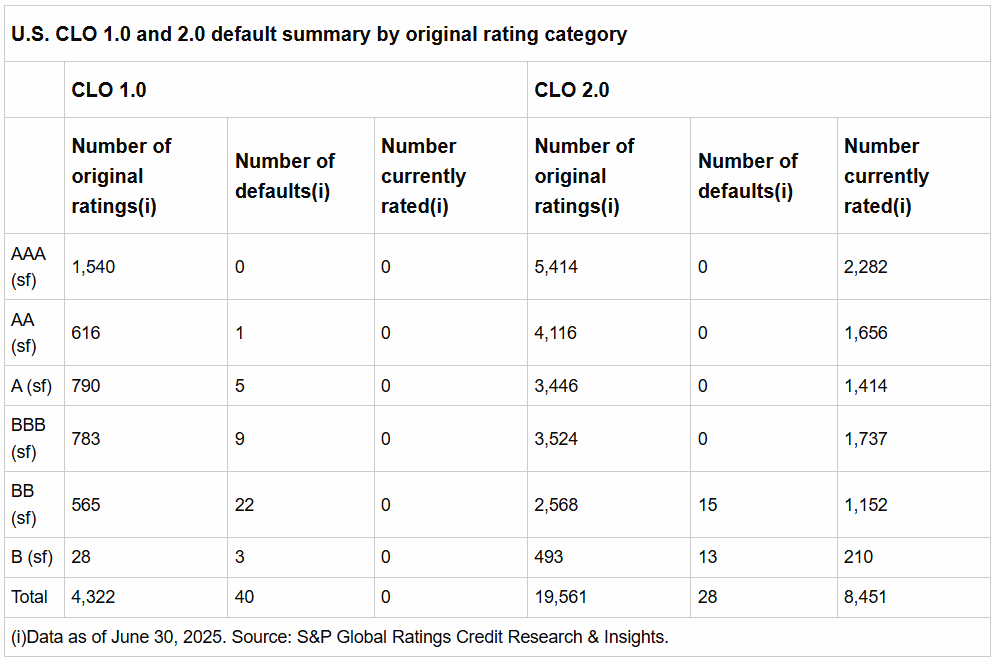Click CLO 1.0 Number of original ratings header
This screenshot has width=995, height=662.
coord(121,176)
